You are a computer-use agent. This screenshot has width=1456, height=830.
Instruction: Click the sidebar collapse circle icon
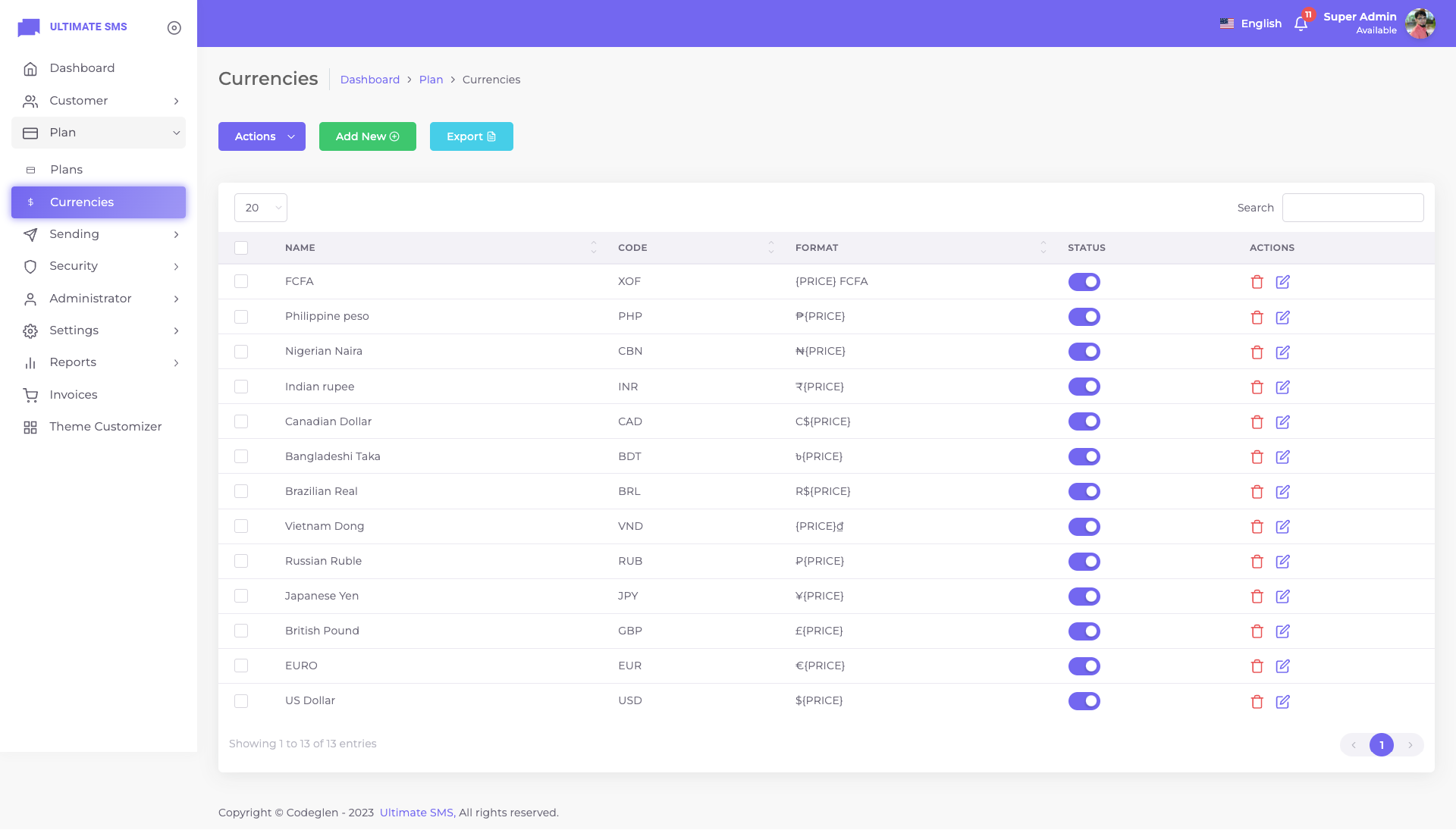174,27
